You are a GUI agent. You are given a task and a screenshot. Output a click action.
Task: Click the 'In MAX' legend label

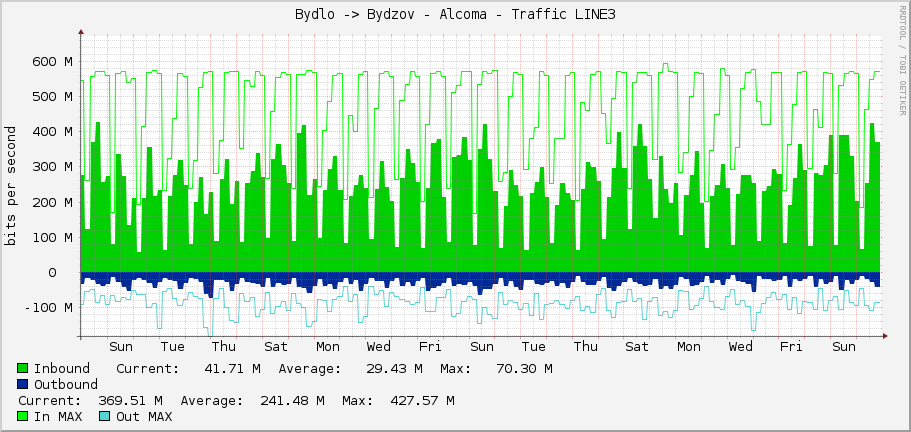[x=58, y=416]
